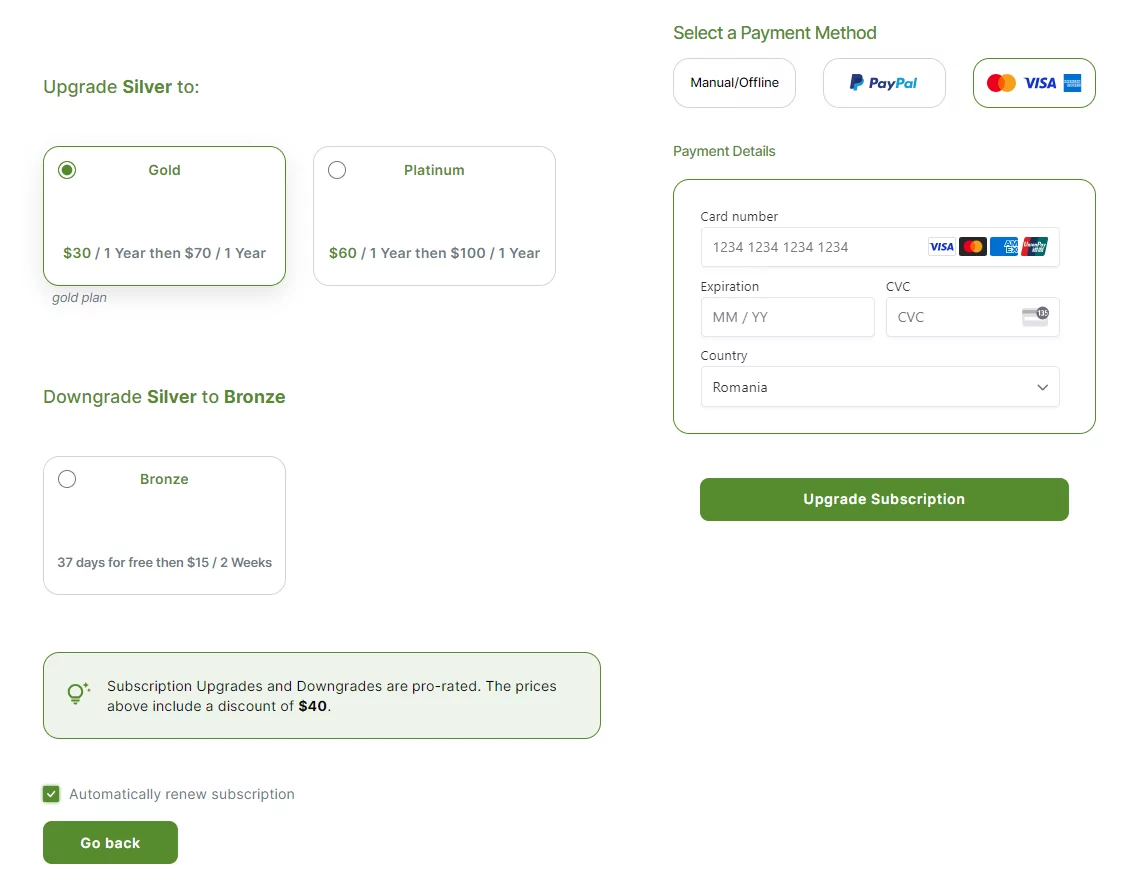Uncheck Automatically renew subscription checkbox
Screen dimensions: 1138x885
[x=51, y=794]
